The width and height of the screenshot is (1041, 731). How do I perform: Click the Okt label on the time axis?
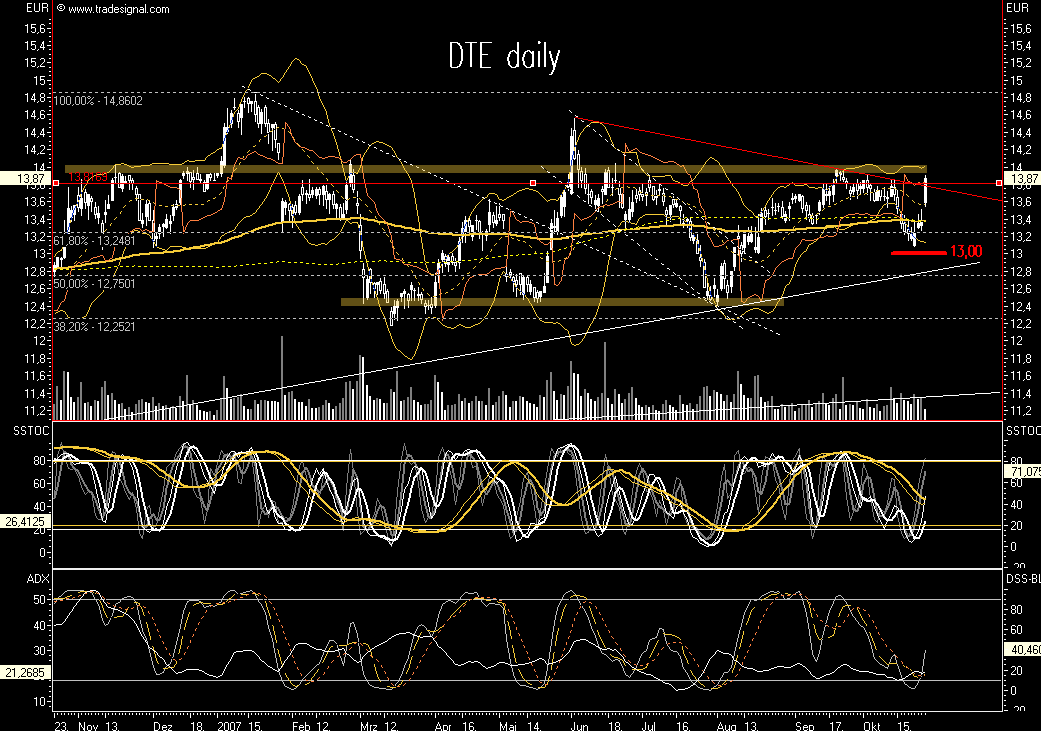tap(871, 725)
